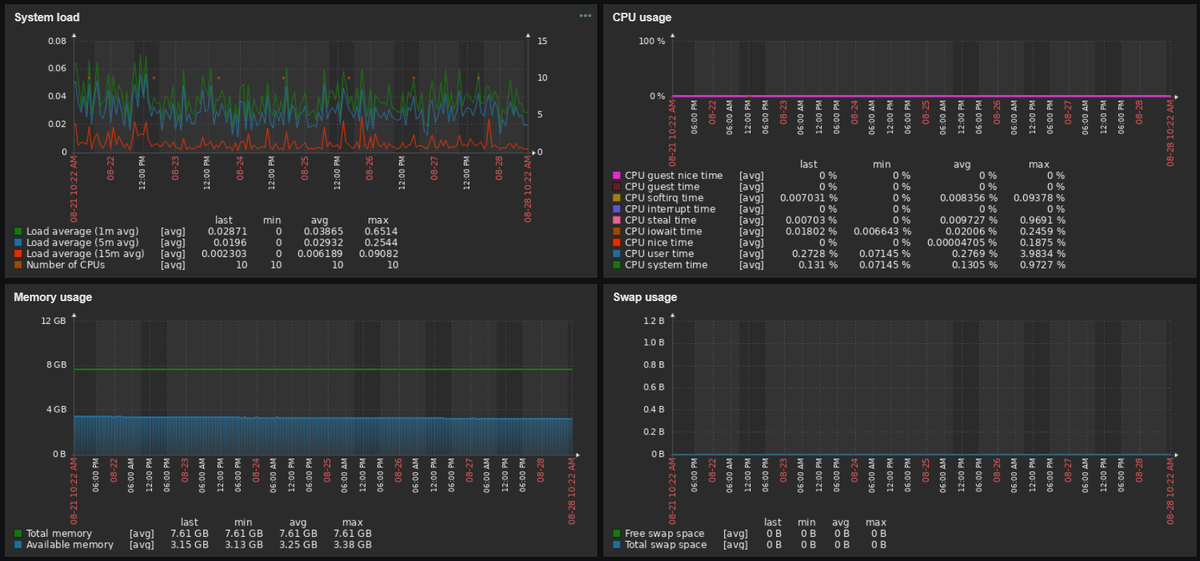Select the CPU steal time label
1200x561 pixels.
660,220
